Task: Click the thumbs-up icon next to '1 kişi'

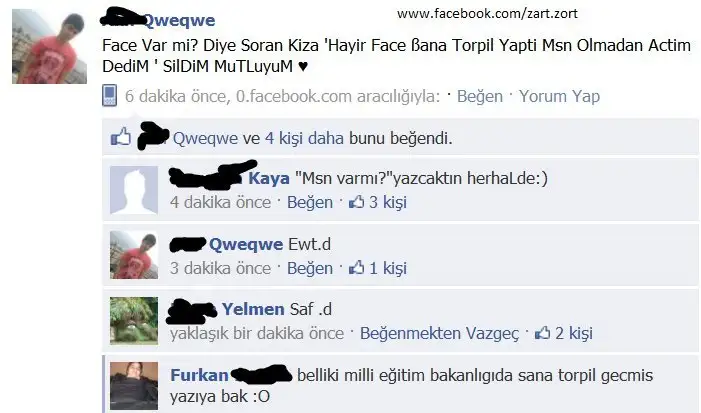Action: 356,268
